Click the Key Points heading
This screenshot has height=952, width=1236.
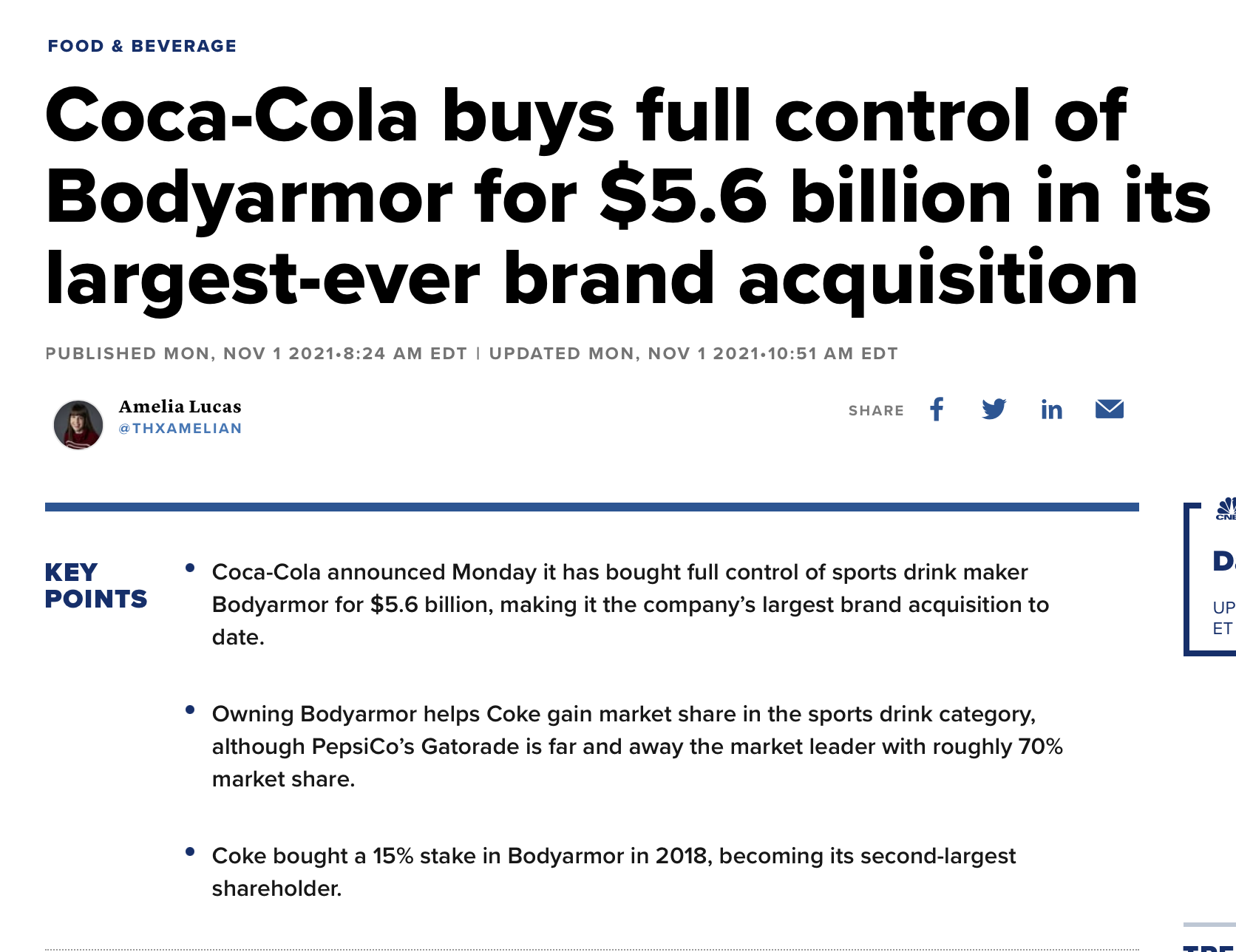pyautogui.click(x=96, y=585)
